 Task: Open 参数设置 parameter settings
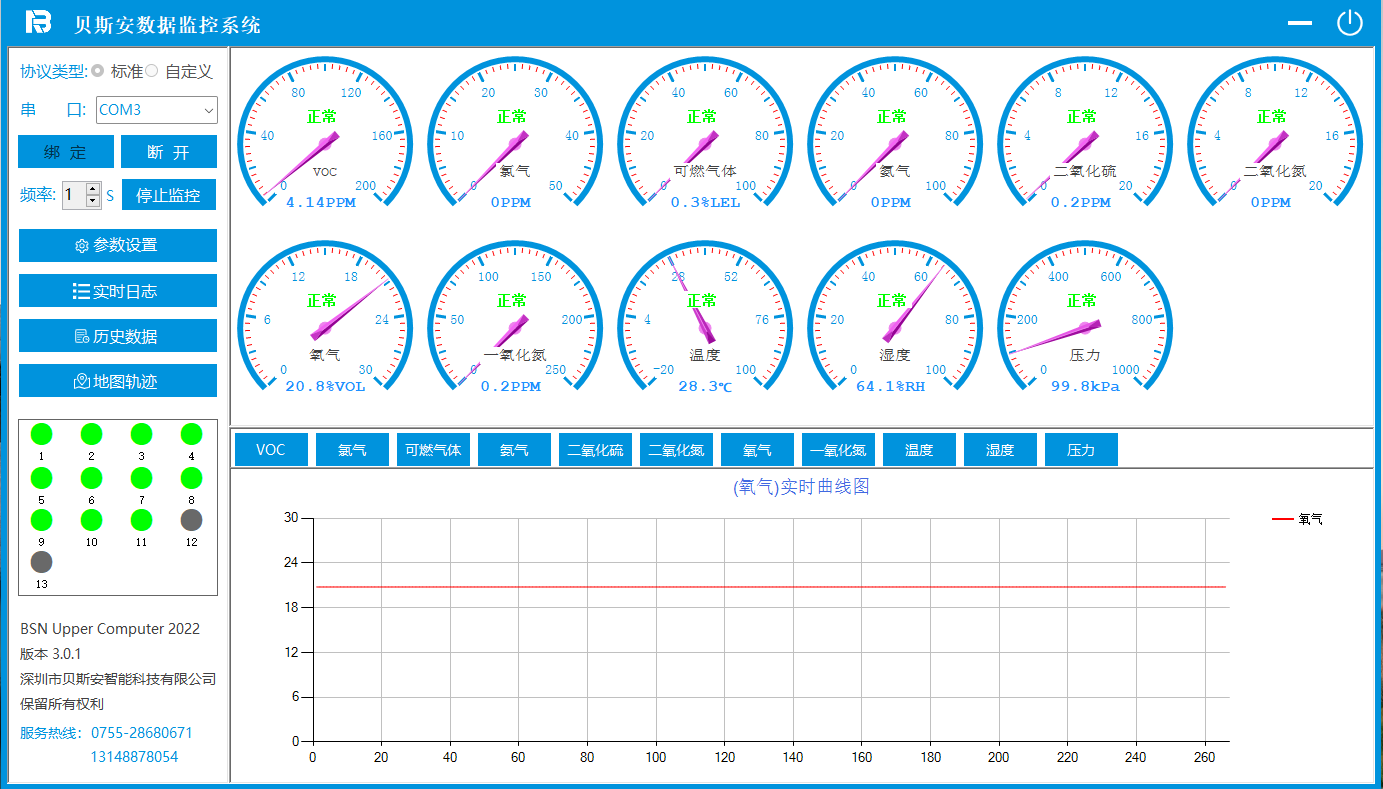pyautogui.click(x=117, y=245)
